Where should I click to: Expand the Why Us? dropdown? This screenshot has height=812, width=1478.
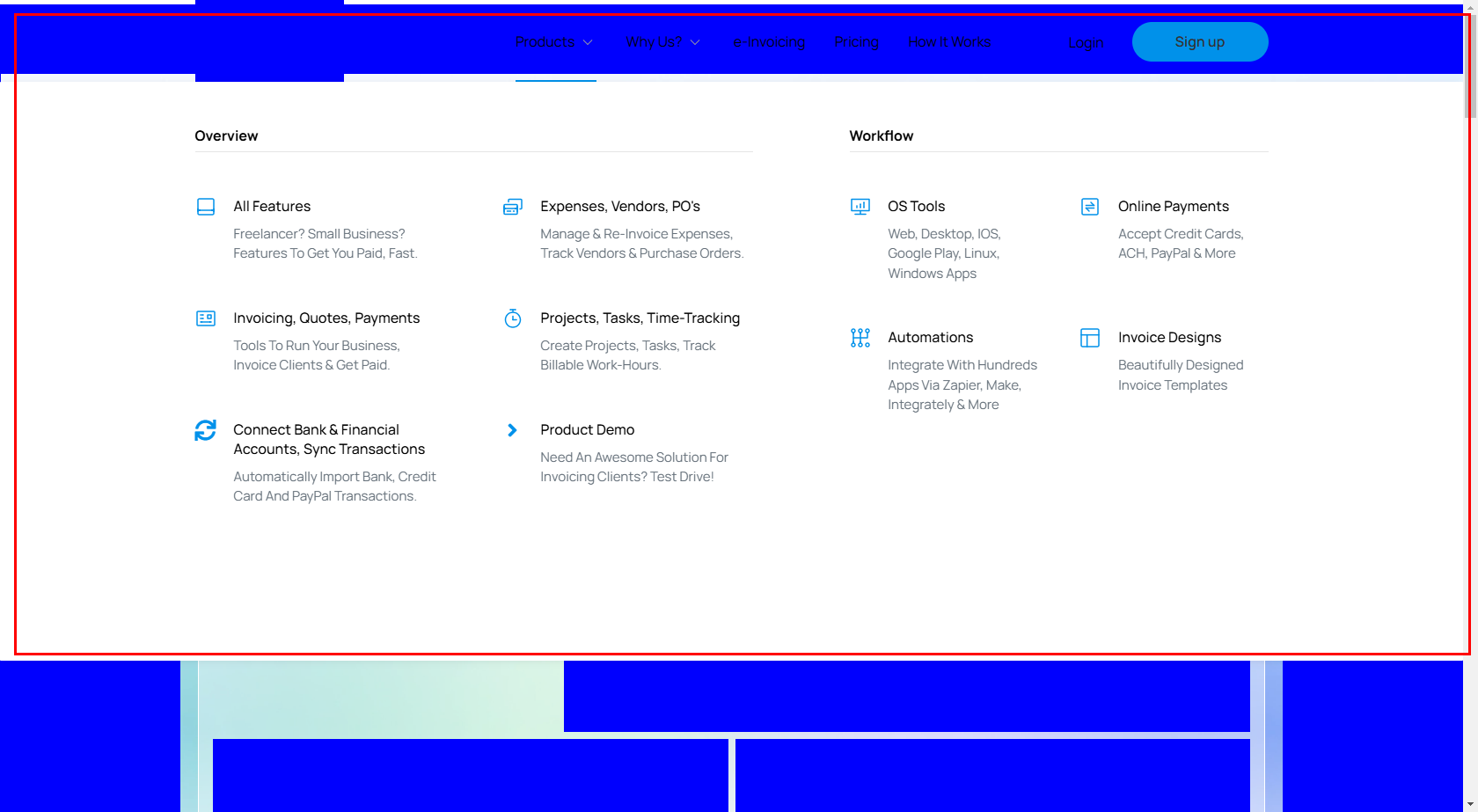pos(662,42)
